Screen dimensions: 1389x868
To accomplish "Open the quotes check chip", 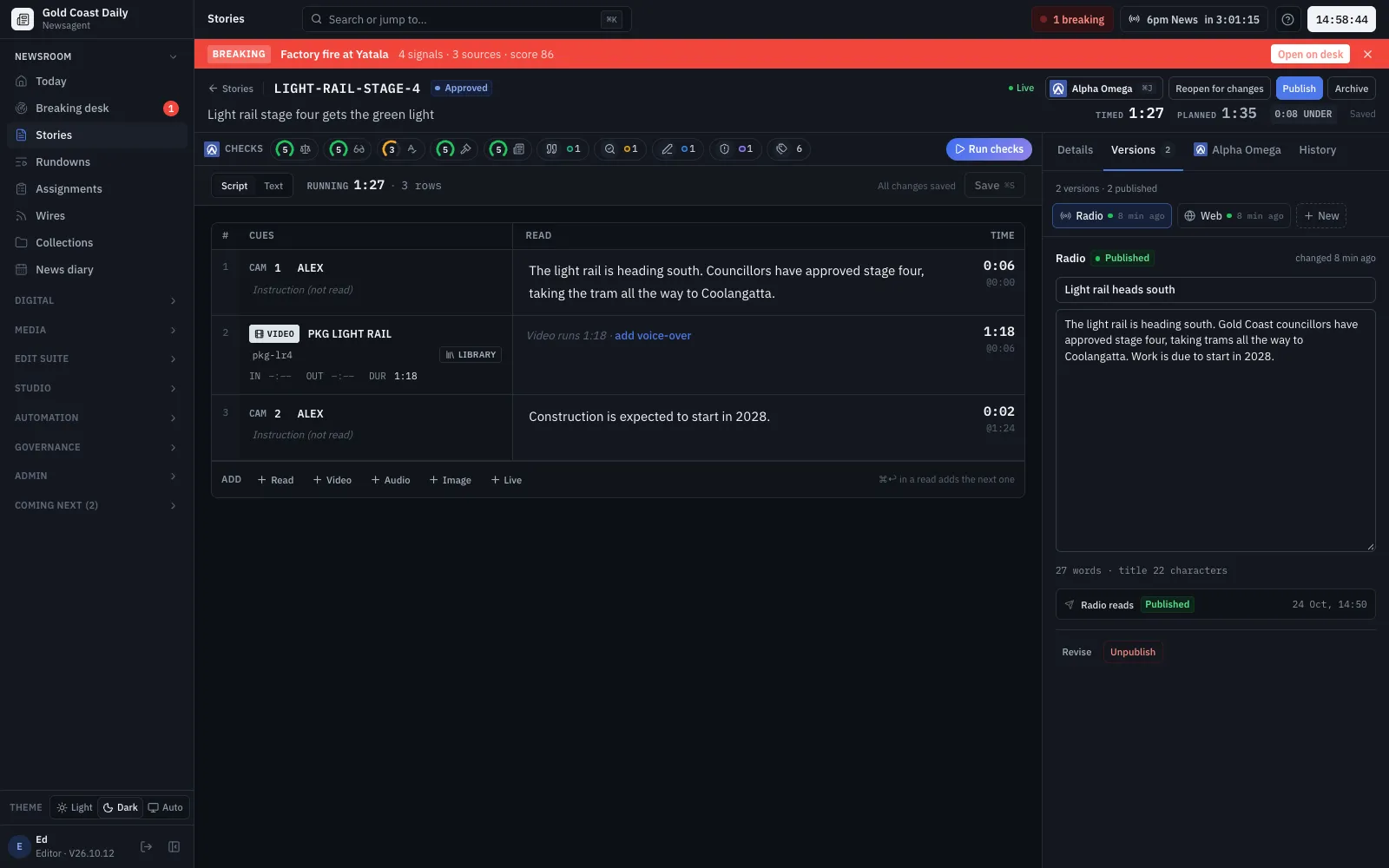I will (x=563, y=149).
